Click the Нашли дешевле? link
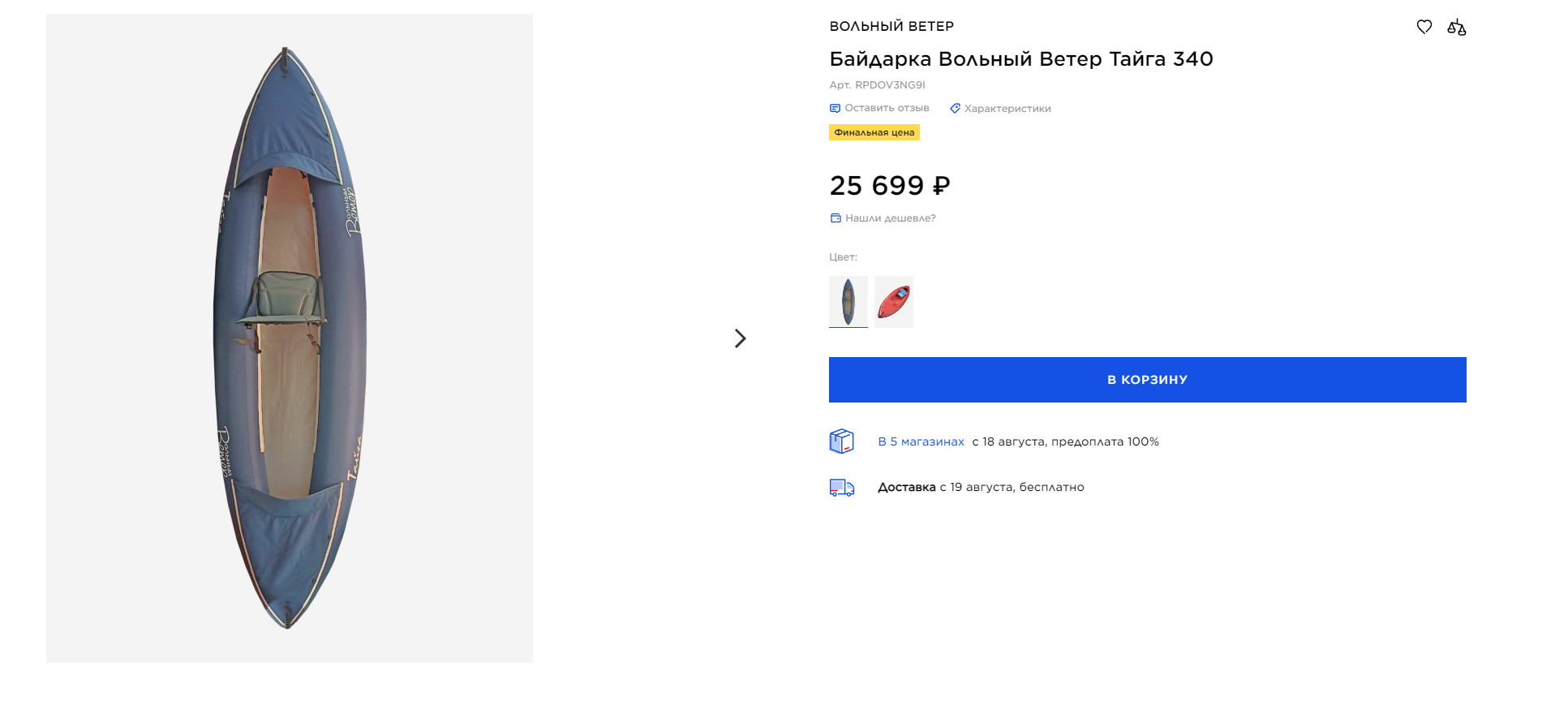1568x702 pixels. pyautogui.click(x=890, y=218)
